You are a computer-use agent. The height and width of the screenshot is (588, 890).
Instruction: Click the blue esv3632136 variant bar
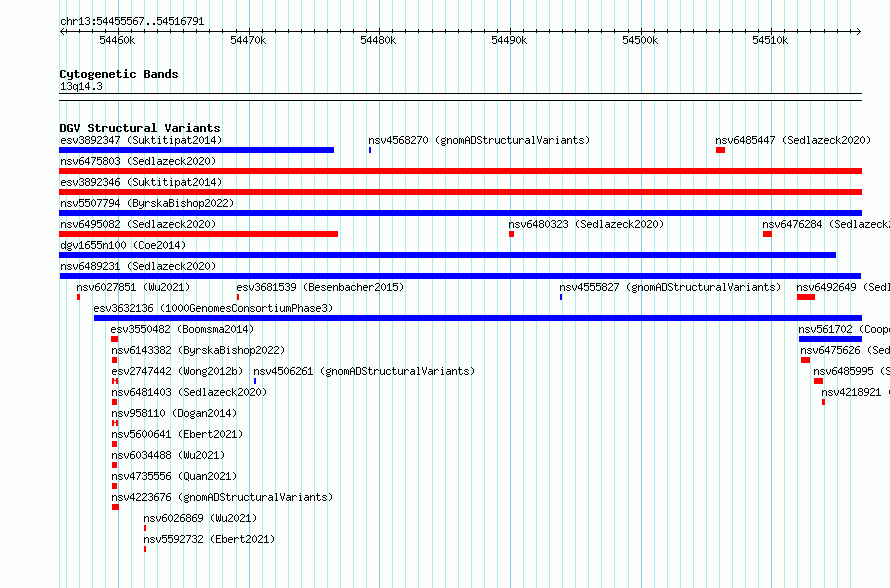click(x=478, y=318)
